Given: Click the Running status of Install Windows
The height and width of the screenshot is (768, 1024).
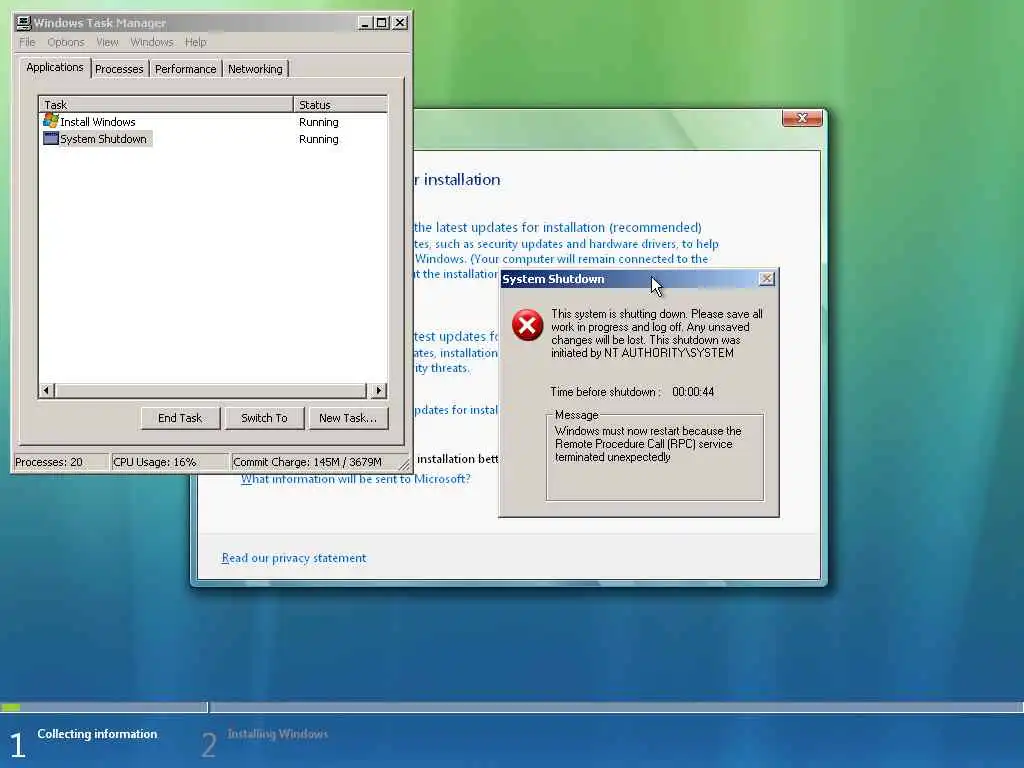Looking at the screenshot, I should [319, 122].
